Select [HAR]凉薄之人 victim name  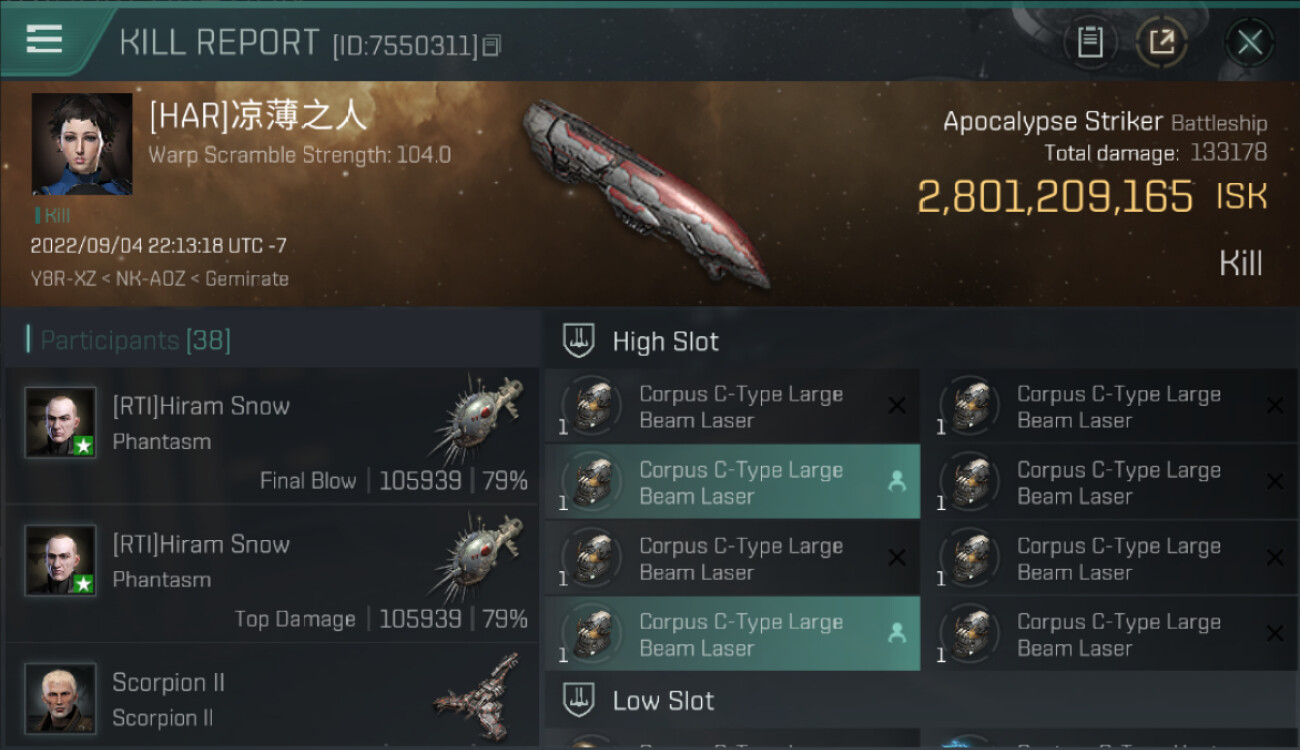pos(259,116)
